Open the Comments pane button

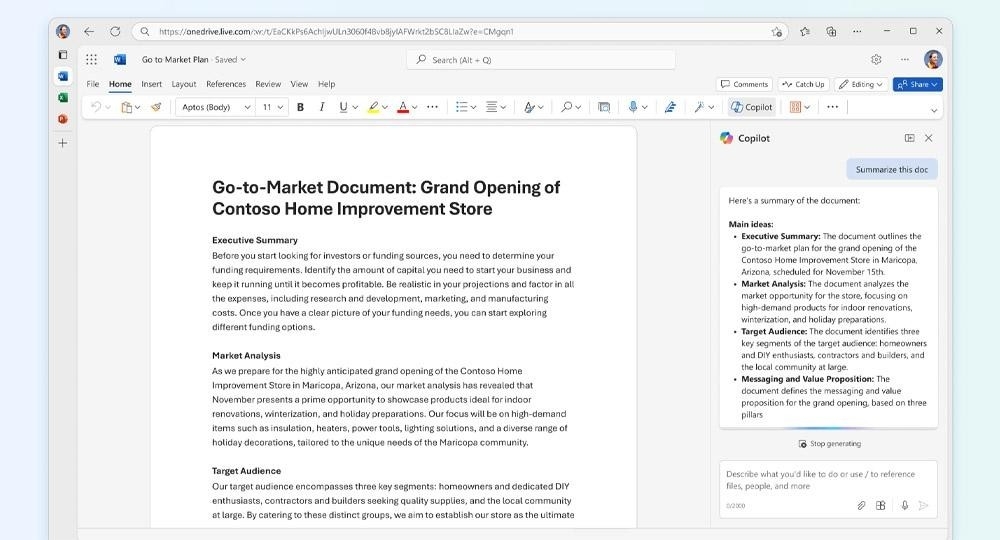click(x=744, y=84)
